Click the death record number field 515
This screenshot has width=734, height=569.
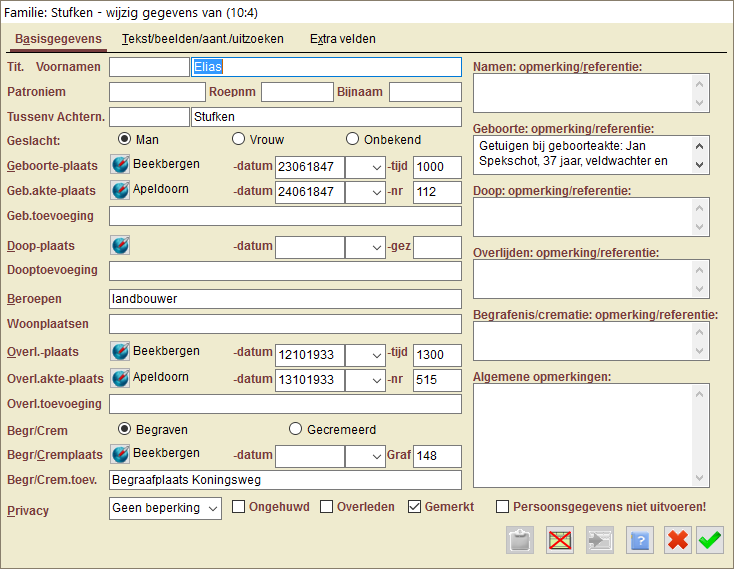point(437,380)
